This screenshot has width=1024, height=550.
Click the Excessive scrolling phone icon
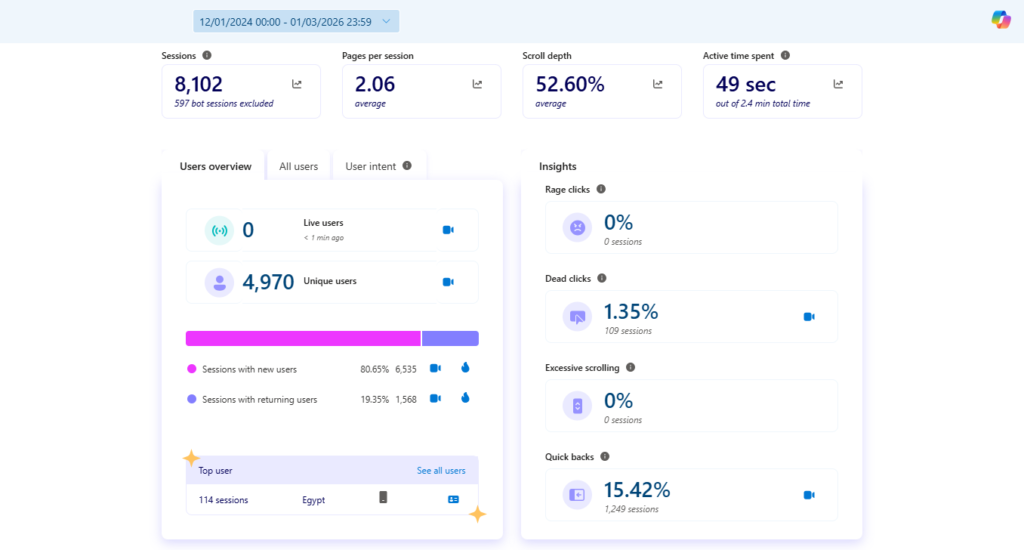tap(577, 406)
